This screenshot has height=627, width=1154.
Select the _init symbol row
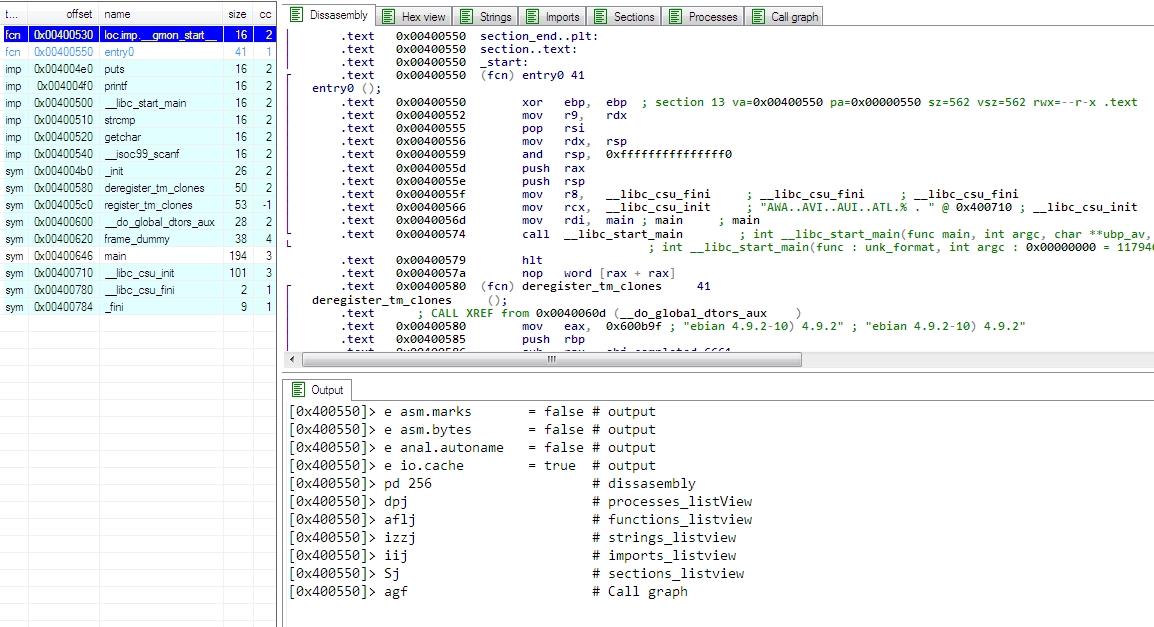click(x=138, y=171)
